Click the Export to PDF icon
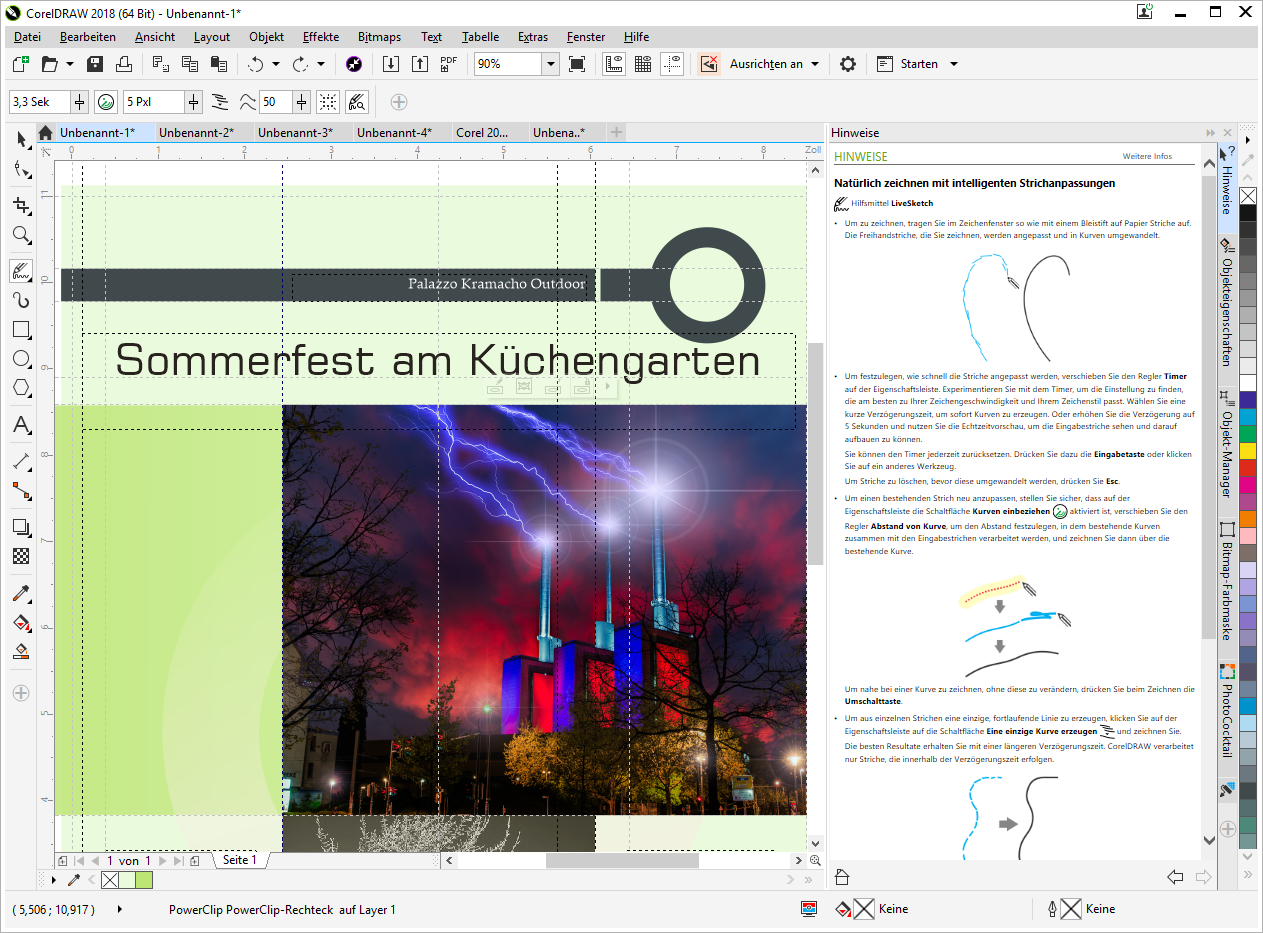1263x933 pixels. (449, 64)
